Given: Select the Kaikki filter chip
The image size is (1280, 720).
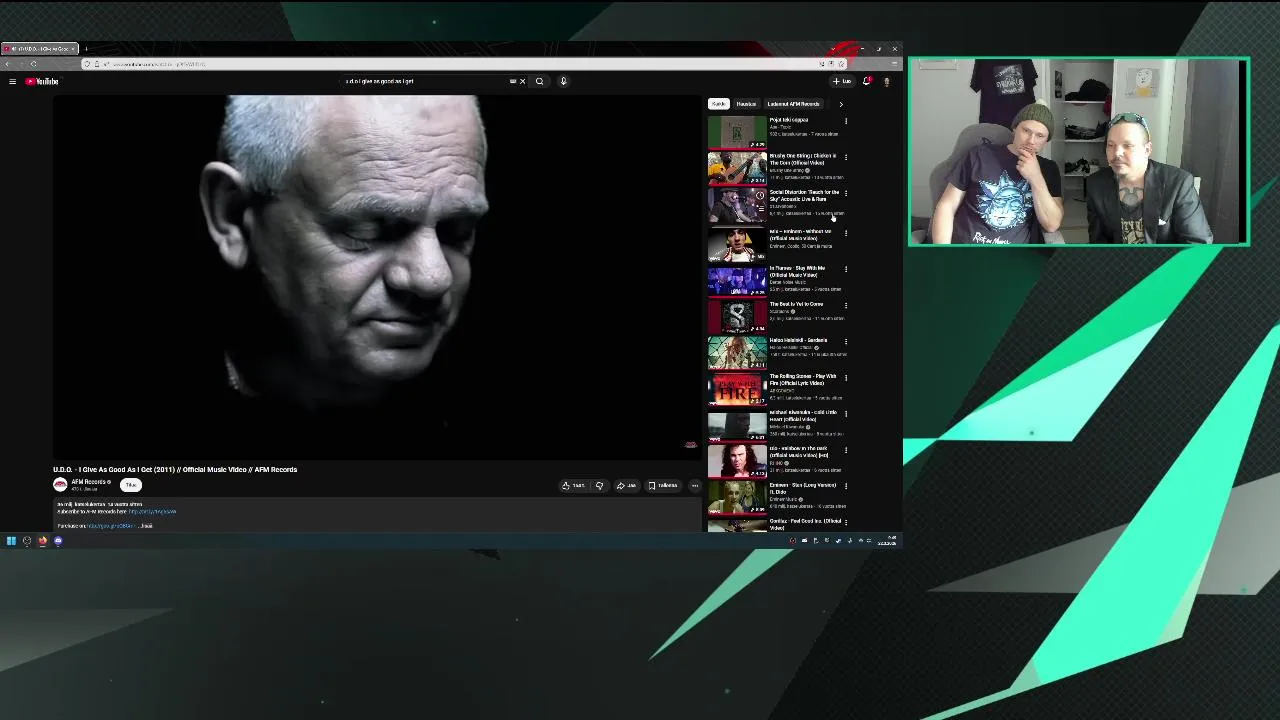Looking at the screenshot, I should point(718,104).
